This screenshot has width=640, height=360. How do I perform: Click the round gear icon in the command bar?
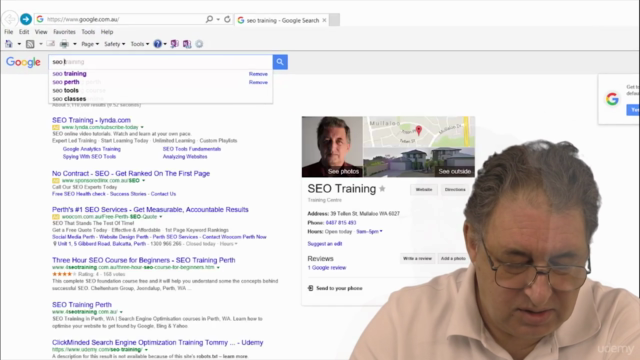(x=199, y=44)
